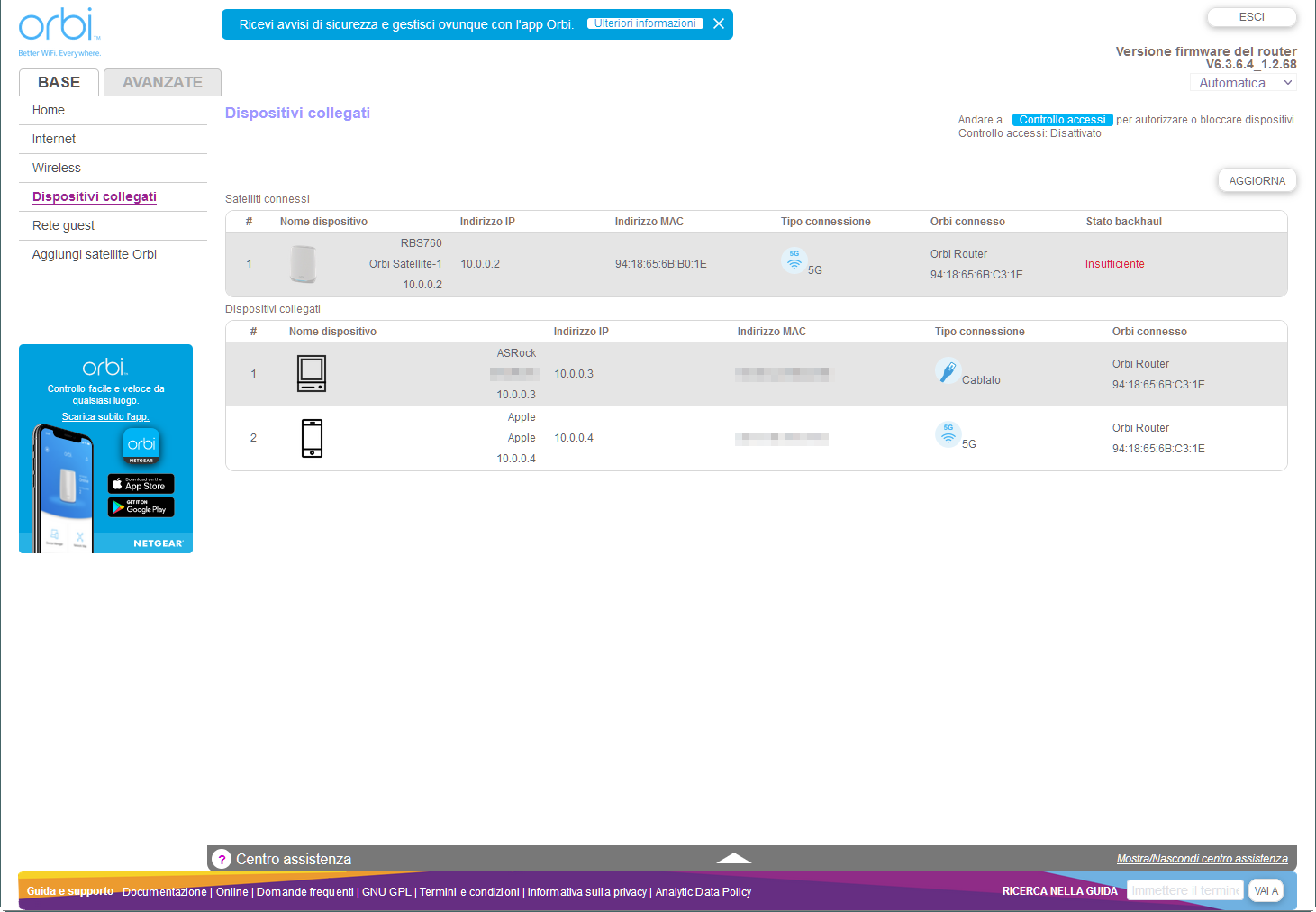This screenshot has width=1316, height=912.
Task: Click the wired Ethernet icon next to Cablato
Action: 948,371
